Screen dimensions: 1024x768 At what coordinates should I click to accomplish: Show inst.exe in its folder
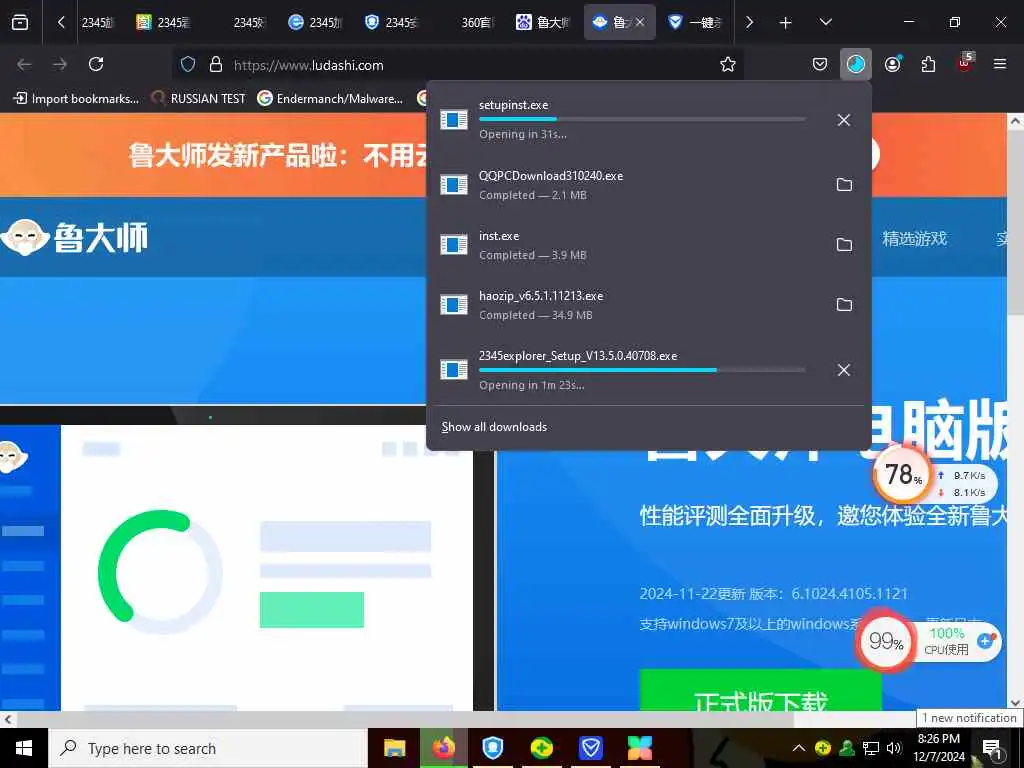pyautogui.click(x=844, y=245)
